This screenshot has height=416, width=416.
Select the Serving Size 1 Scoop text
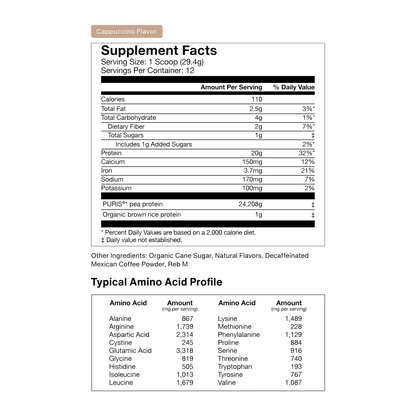pos(152,62)
